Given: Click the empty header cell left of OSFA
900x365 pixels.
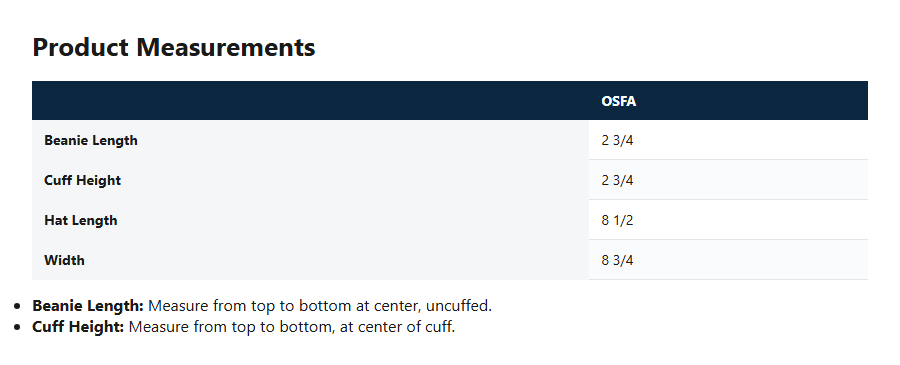Looking at the screenshot, I should coord(311,100).
